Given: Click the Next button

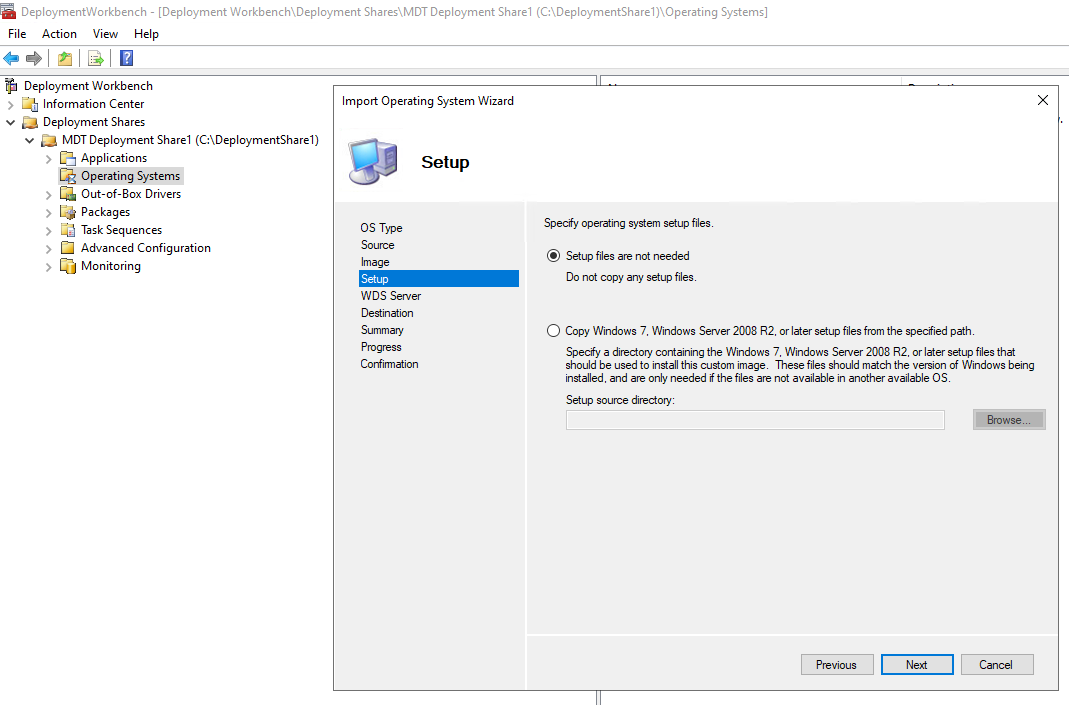Looking at the screenshot, I should pos(917,664).
